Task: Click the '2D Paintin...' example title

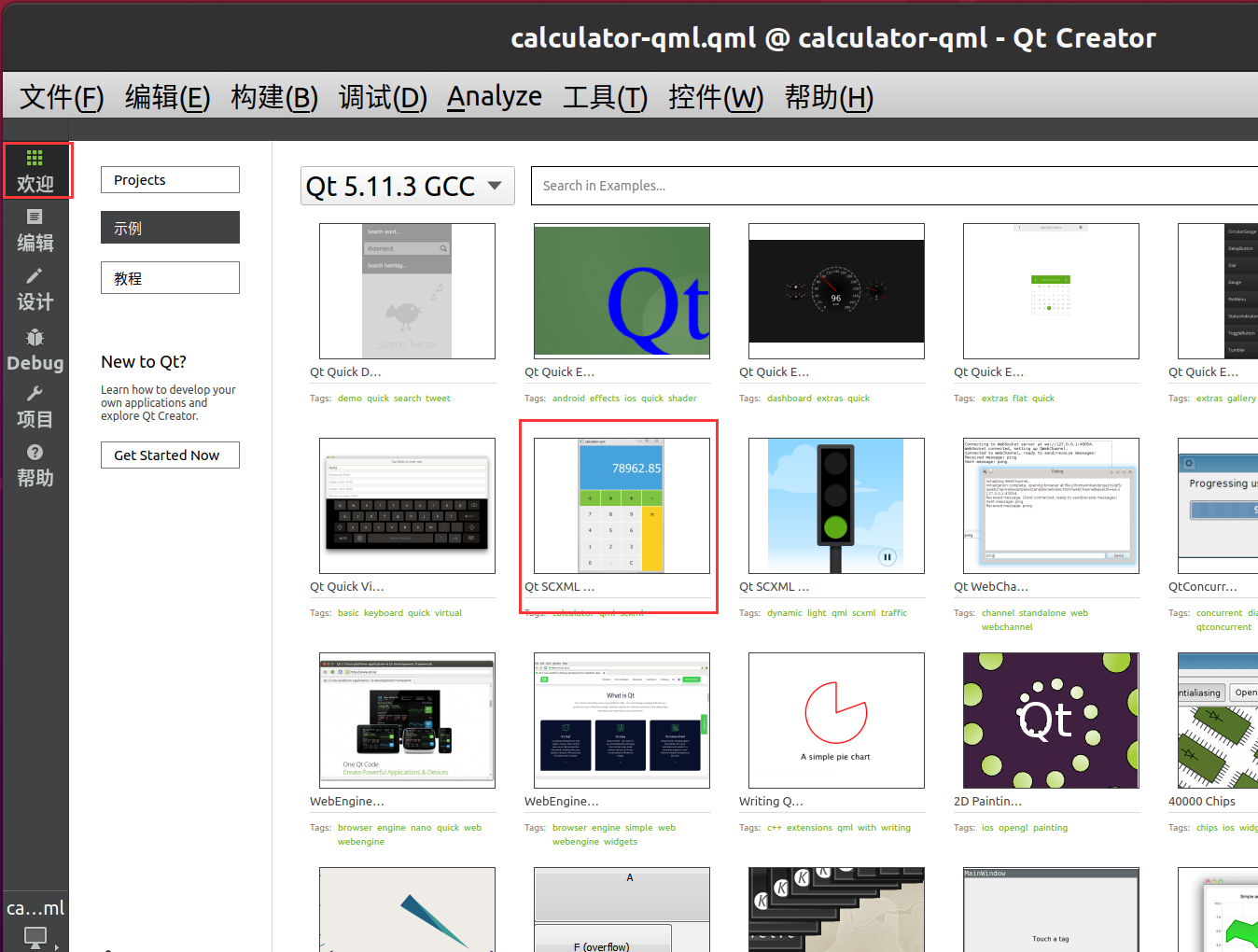Action: click(x=988, y=802)
